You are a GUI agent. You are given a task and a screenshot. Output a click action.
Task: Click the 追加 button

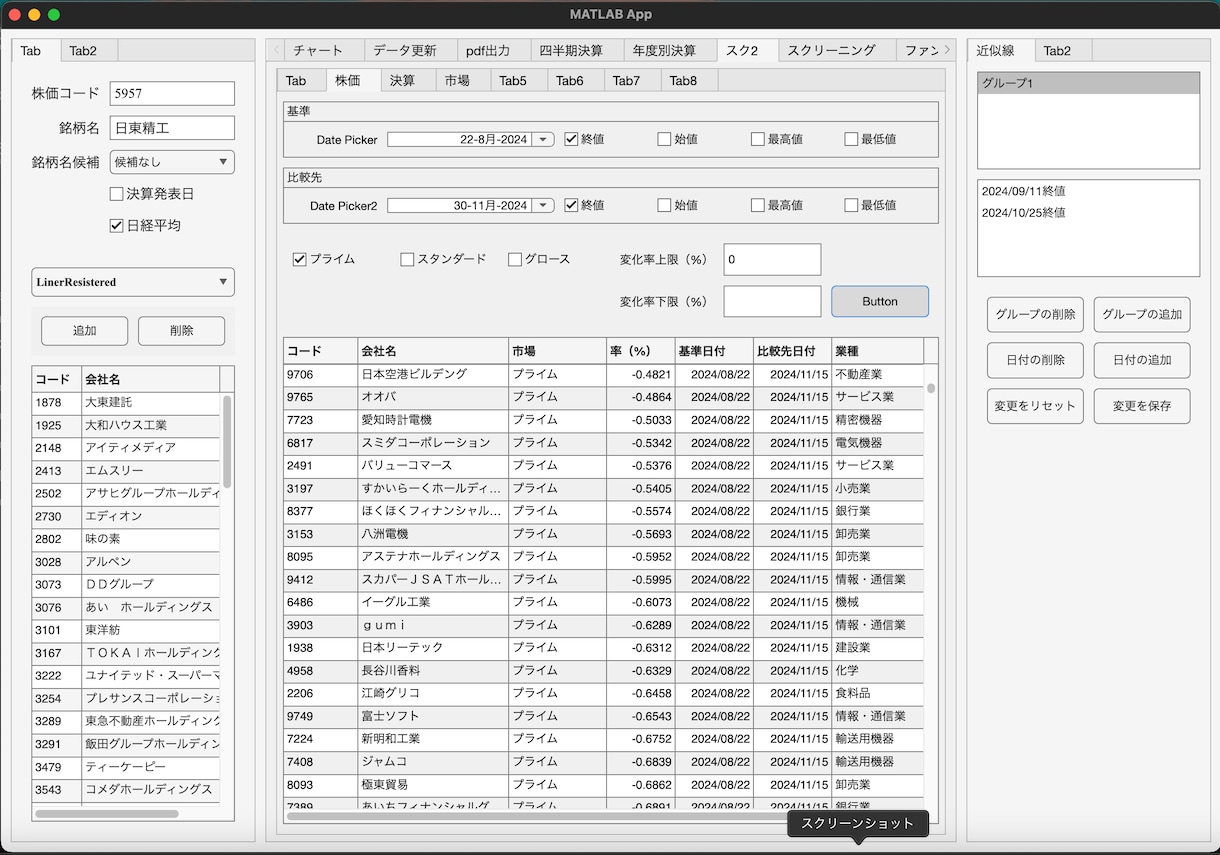pyautogui.click(x=85, y=331)
